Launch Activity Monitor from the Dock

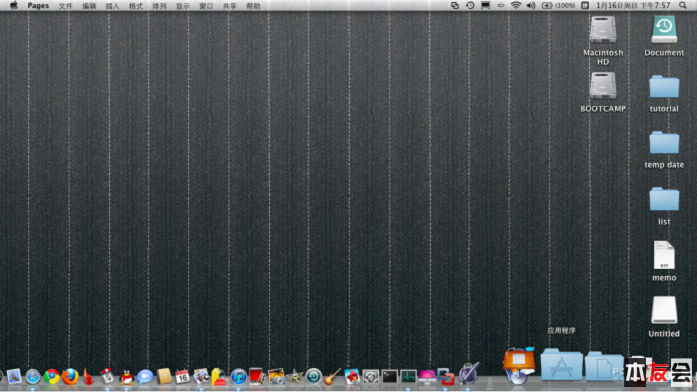(408, 377)
